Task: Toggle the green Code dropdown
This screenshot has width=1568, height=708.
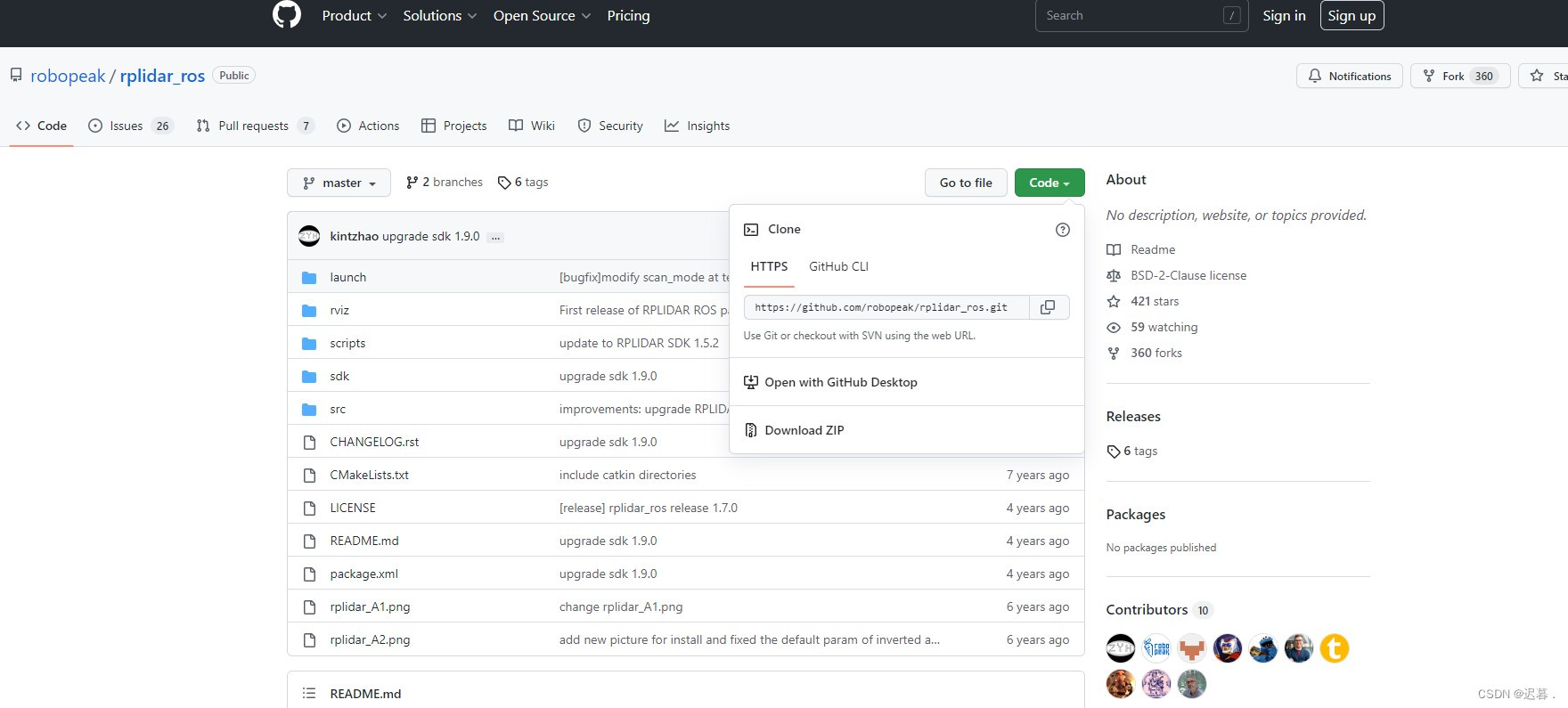Action: pos(1049,183)
